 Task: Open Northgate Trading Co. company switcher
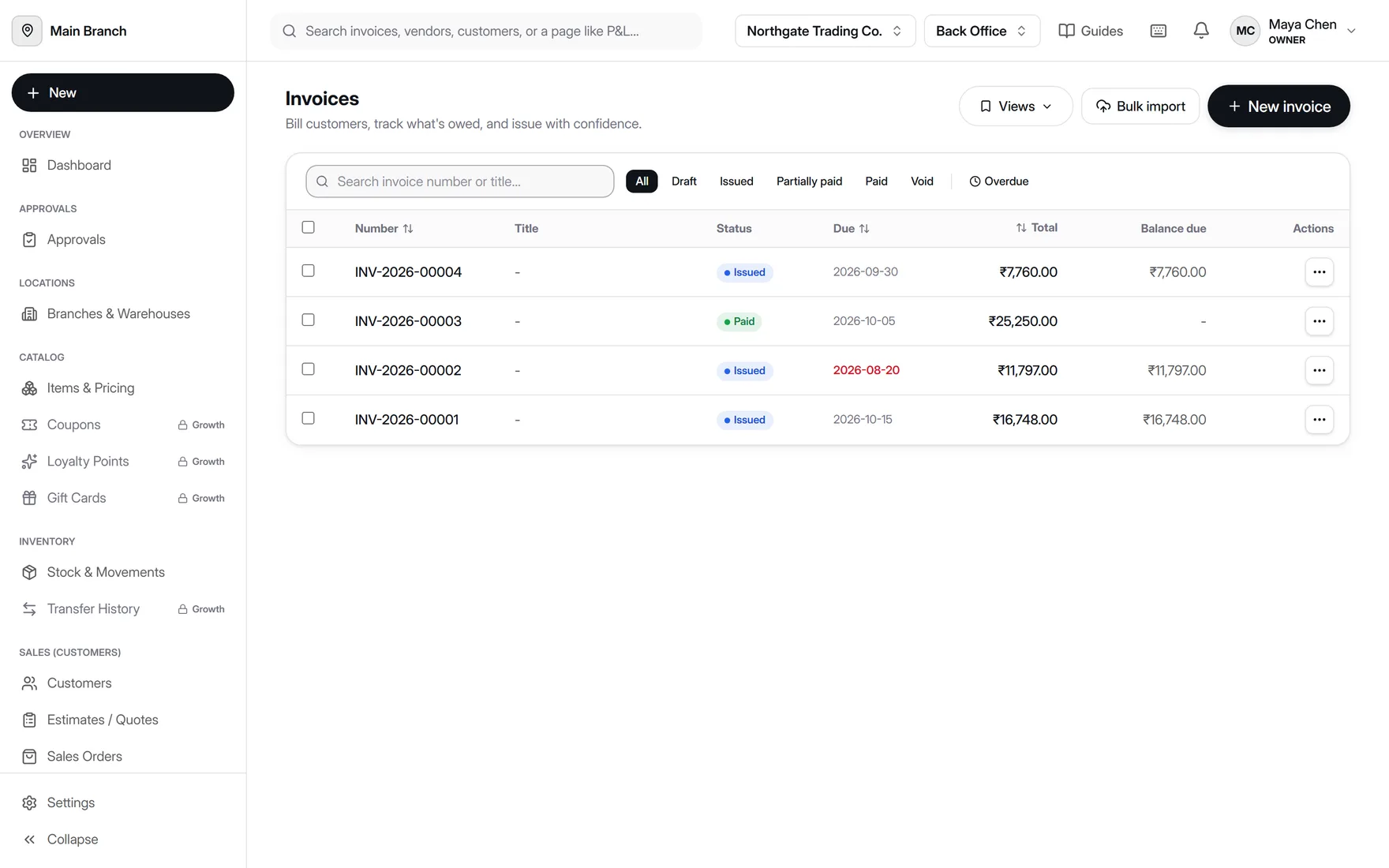(825, 31)
